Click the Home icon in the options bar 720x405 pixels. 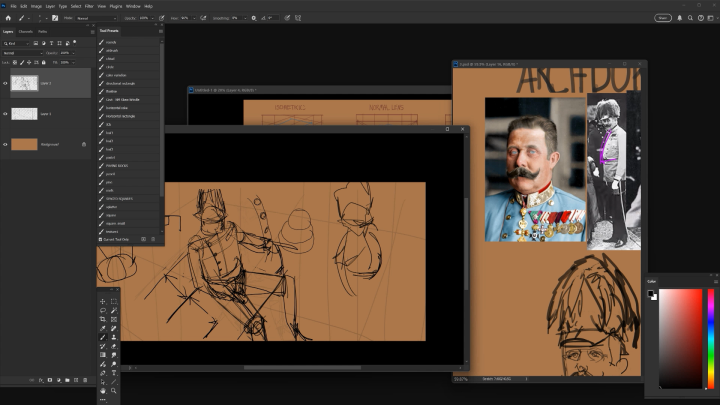pyautogui.click(x=8, y=18)
